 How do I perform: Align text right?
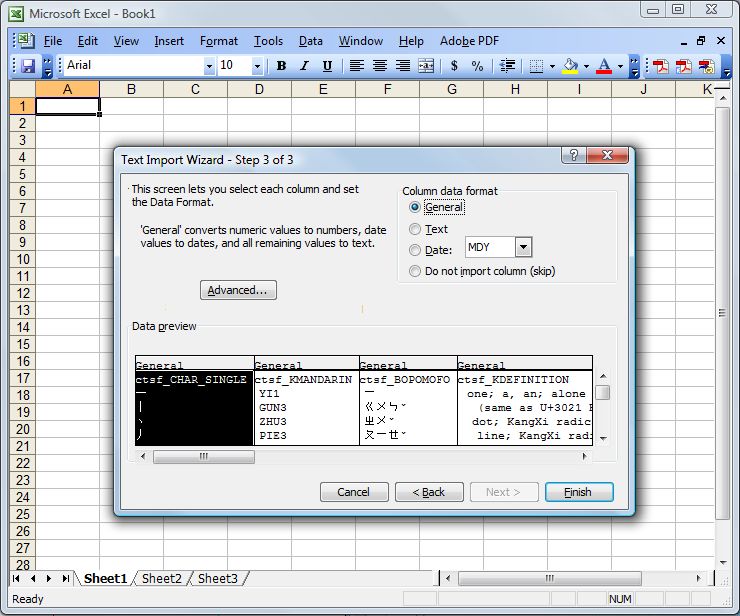(403, 66)
